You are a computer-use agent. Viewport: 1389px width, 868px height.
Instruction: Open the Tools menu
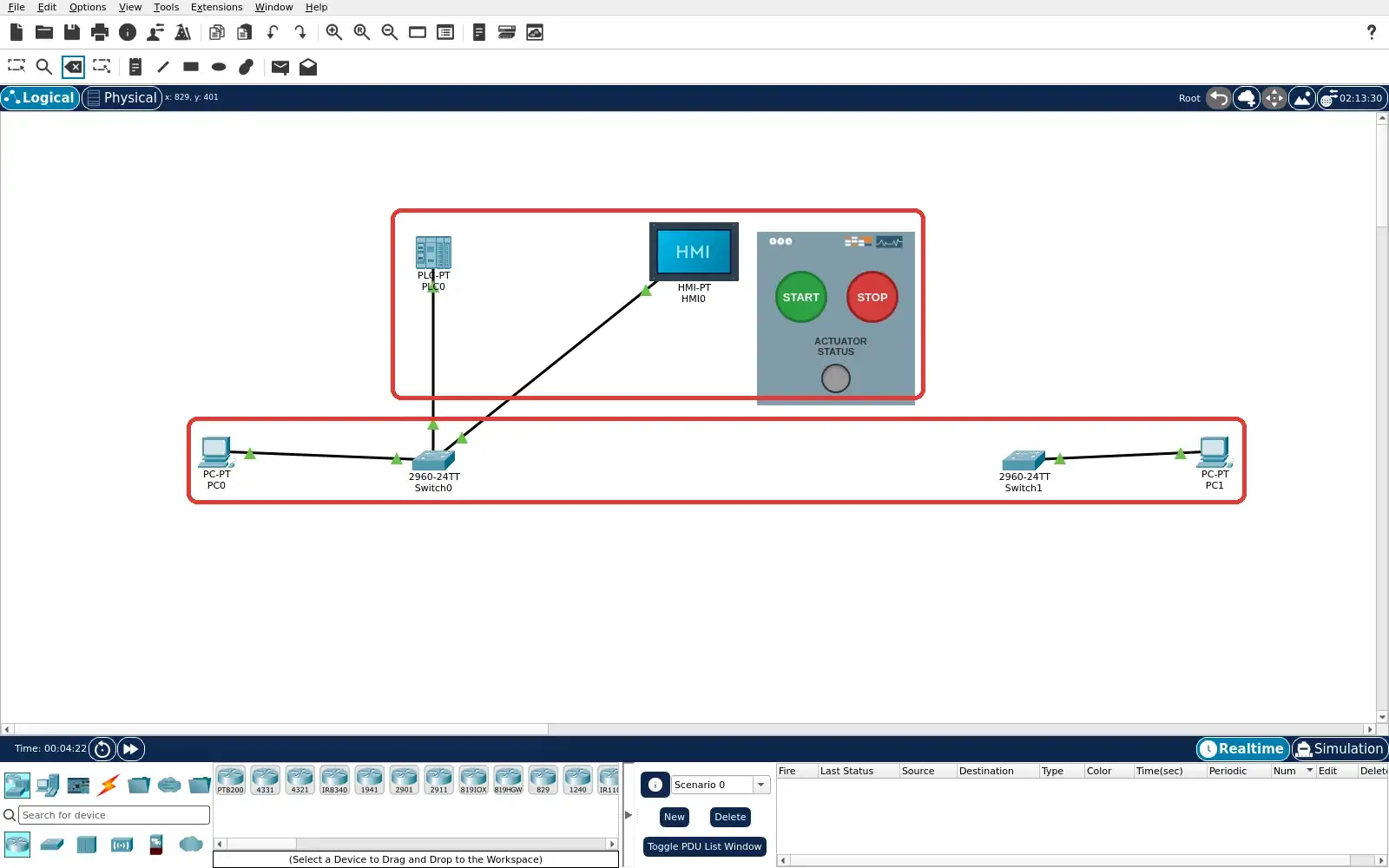(x=166, y=7)
